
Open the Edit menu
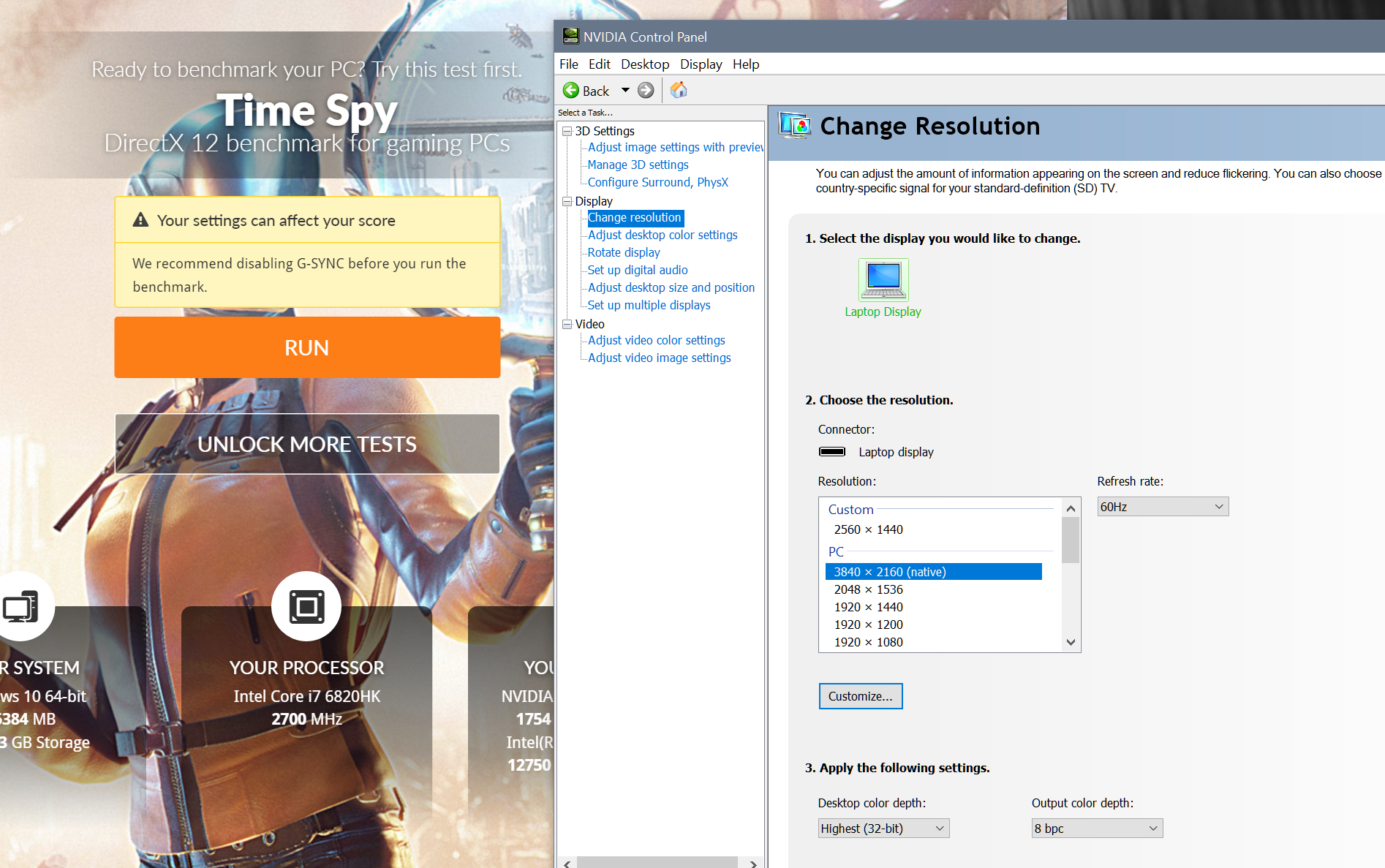(599, 64)
